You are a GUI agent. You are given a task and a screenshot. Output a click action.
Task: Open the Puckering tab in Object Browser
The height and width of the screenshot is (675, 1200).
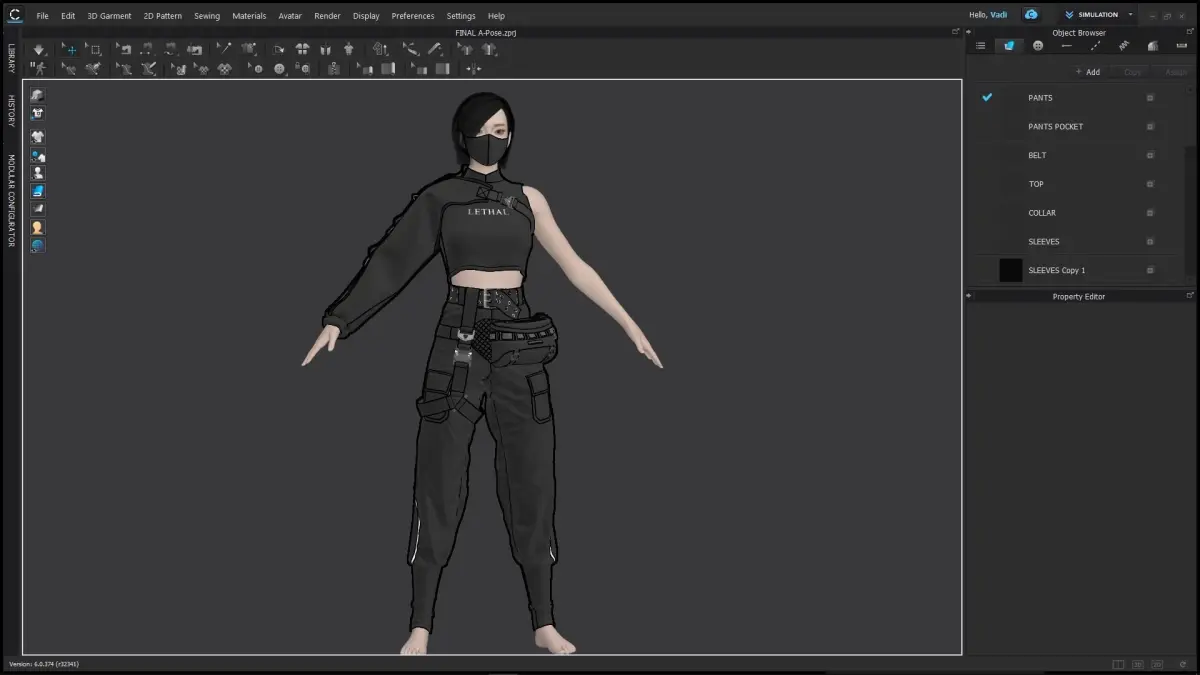(x=1124, y=46)
